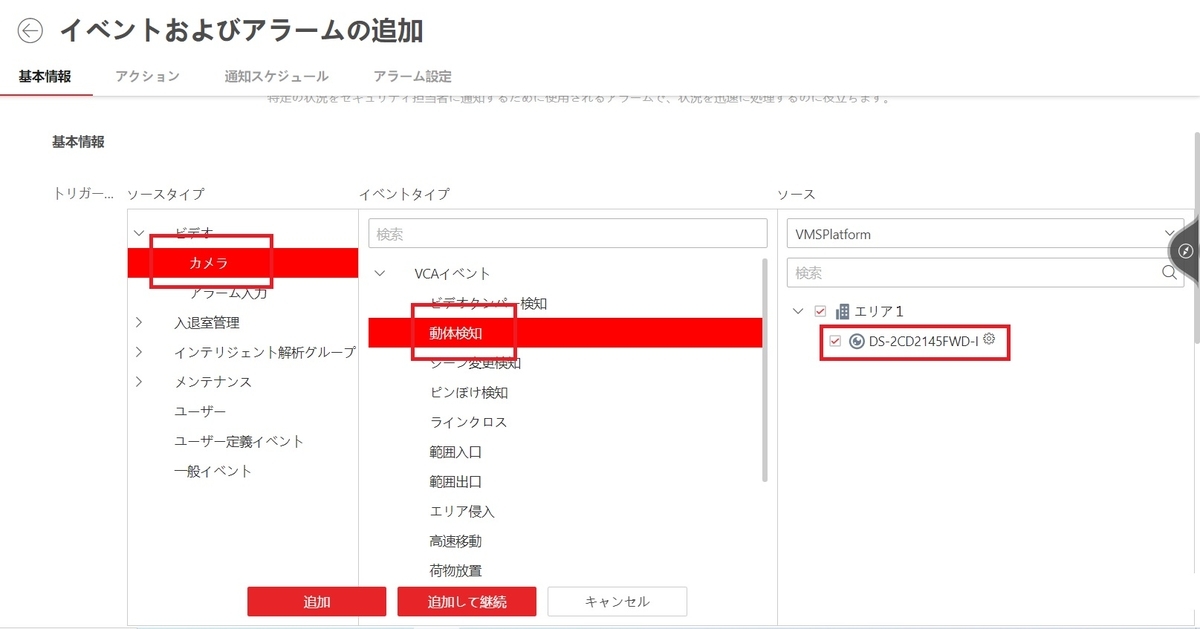Open the quick access compass flyout on right edge
1200x629 pixels.
click(x=1185, y=252)
